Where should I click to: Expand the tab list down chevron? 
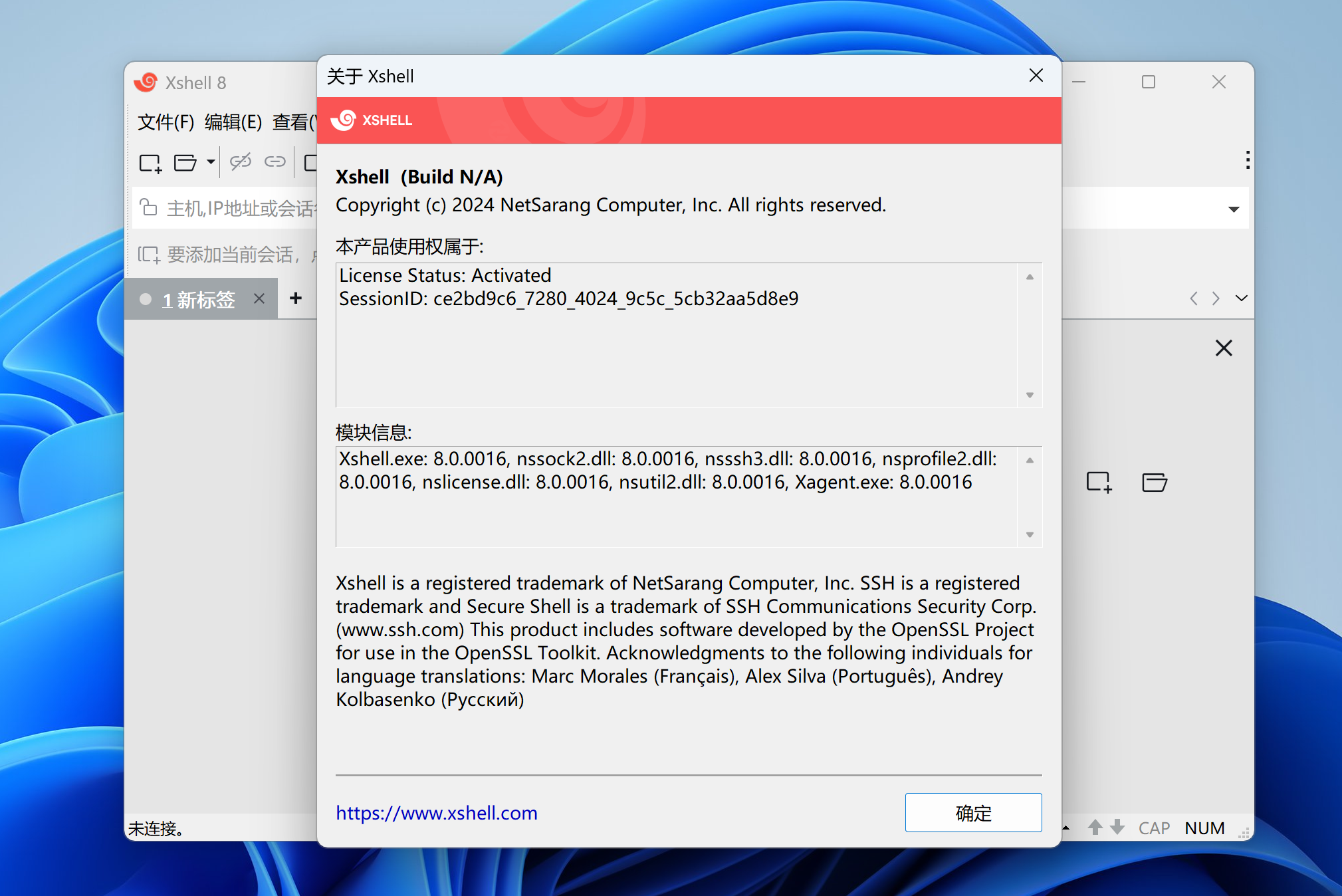click(1241, 298)
